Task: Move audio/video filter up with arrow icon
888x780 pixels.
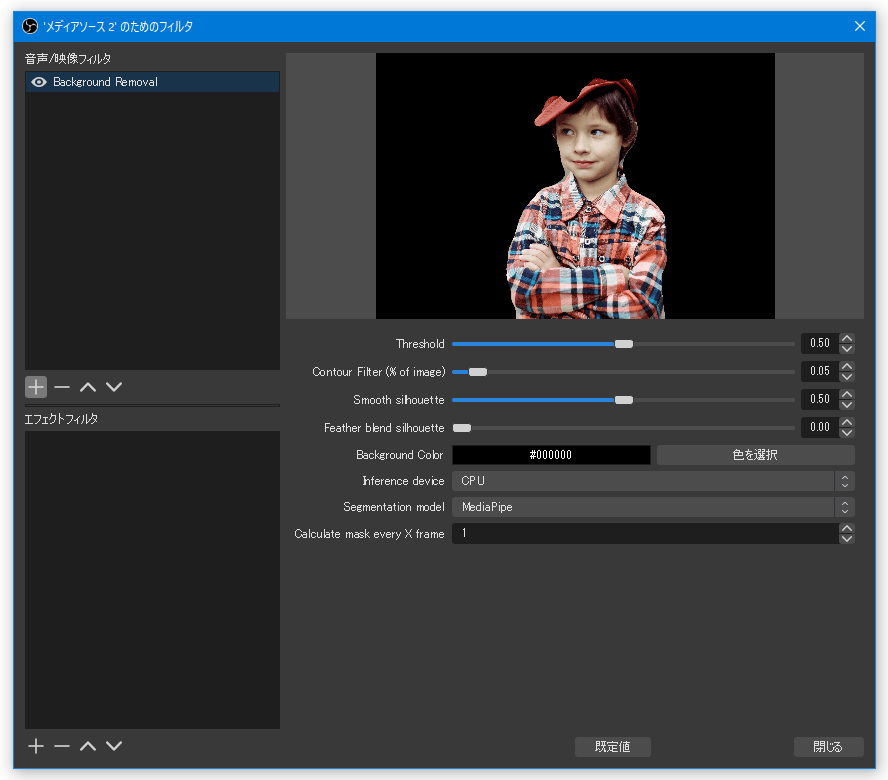Action: point(88,387)
